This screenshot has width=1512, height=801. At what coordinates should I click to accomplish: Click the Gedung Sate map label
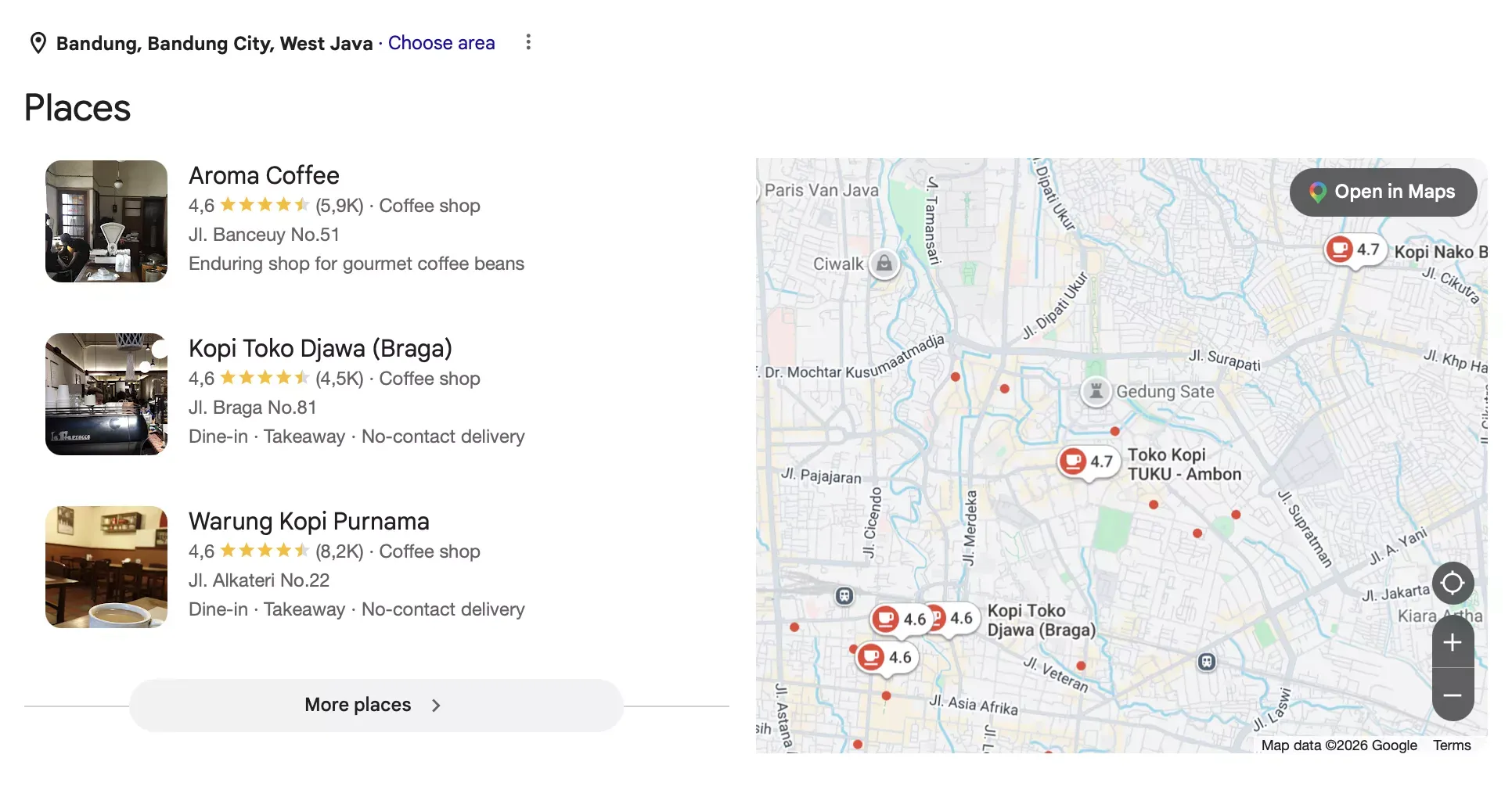[1165, 391]
